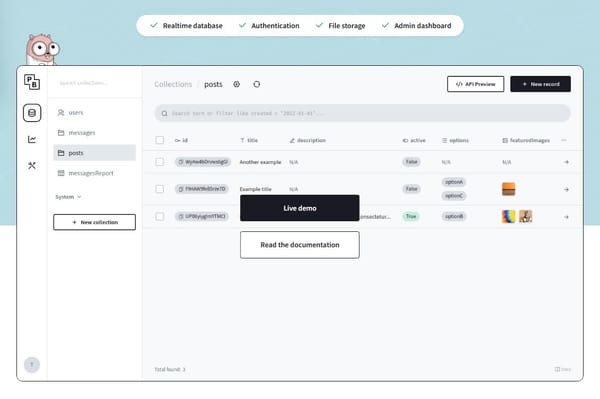Viewport: 600px width, 399px height.
Task: Expand the System collections group
Action: pyautogui.click(x=68, y=197)
